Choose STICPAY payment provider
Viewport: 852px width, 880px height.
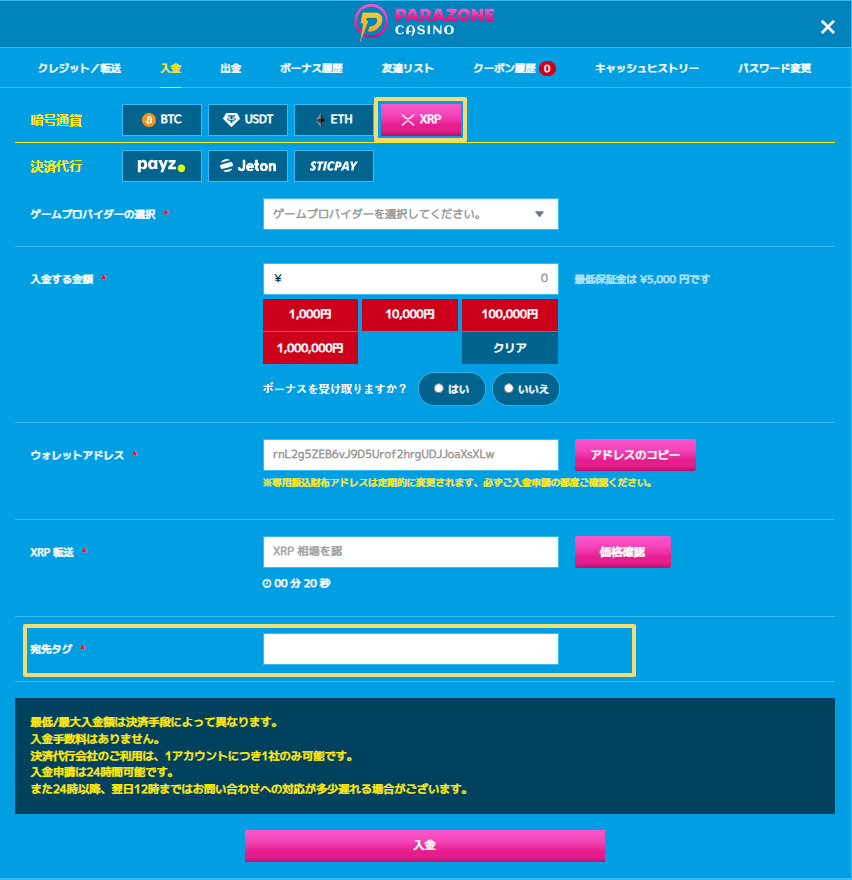click(x=333, y=166)
